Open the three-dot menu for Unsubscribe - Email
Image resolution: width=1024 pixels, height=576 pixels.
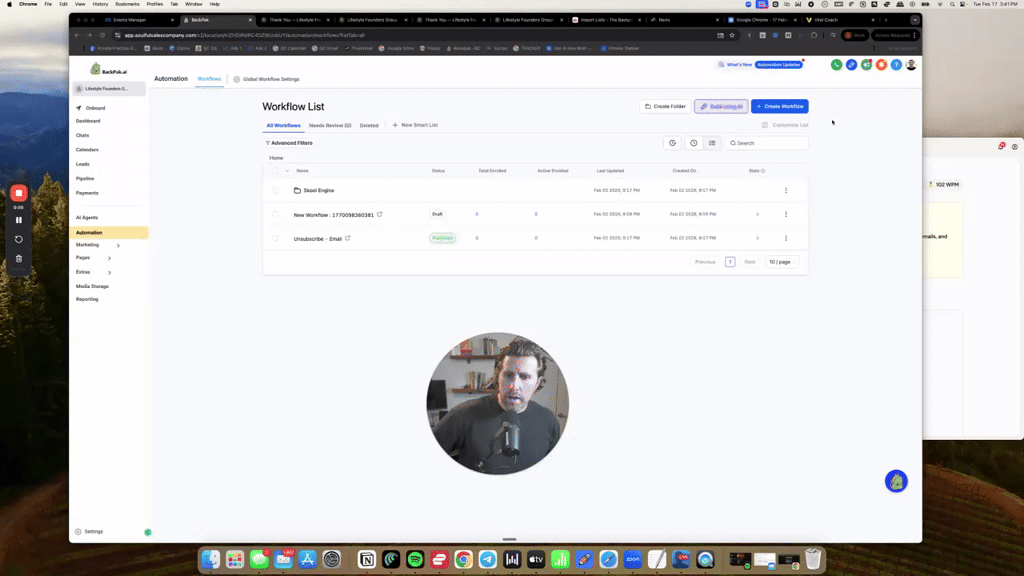[786, 238]
